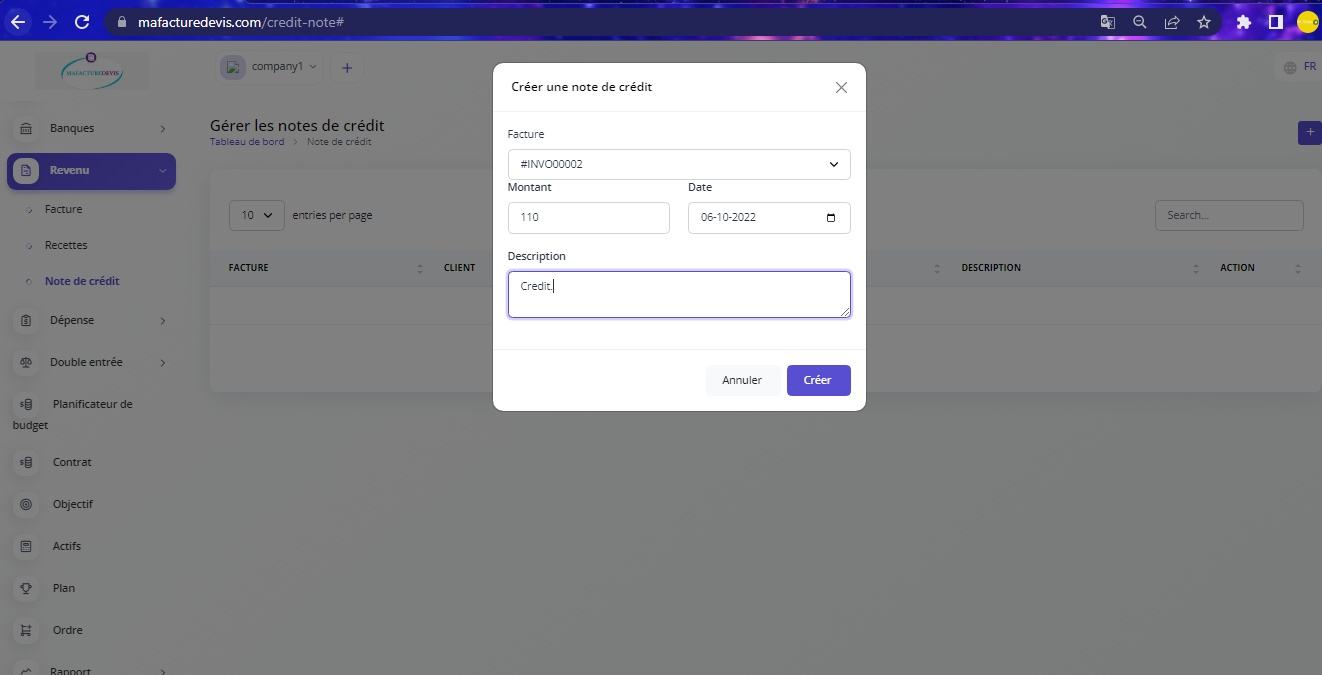Click the Montant input field with 110
This screenshot has width=1322, height=675.
[589, 218]
